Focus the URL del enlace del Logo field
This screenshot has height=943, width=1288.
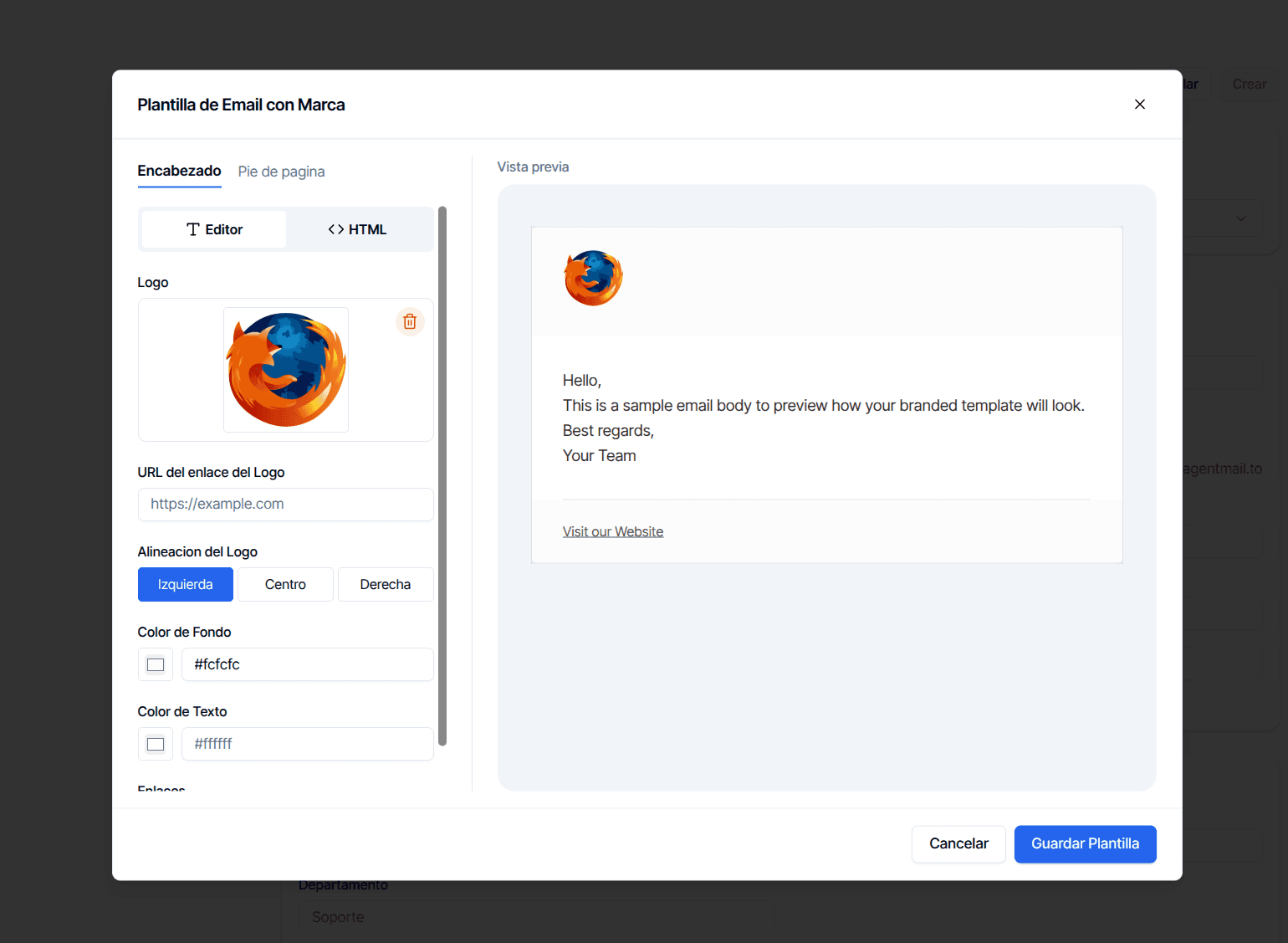[x=286, y=505]
